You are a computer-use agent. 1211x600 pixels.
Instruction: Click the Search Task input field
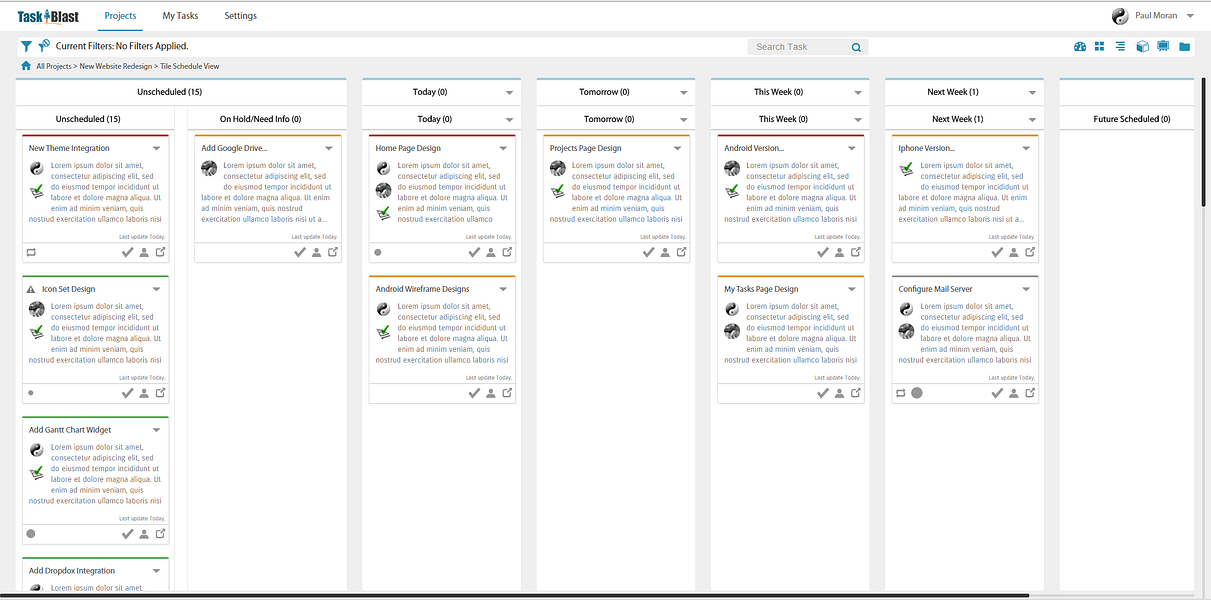coord(798,47)
